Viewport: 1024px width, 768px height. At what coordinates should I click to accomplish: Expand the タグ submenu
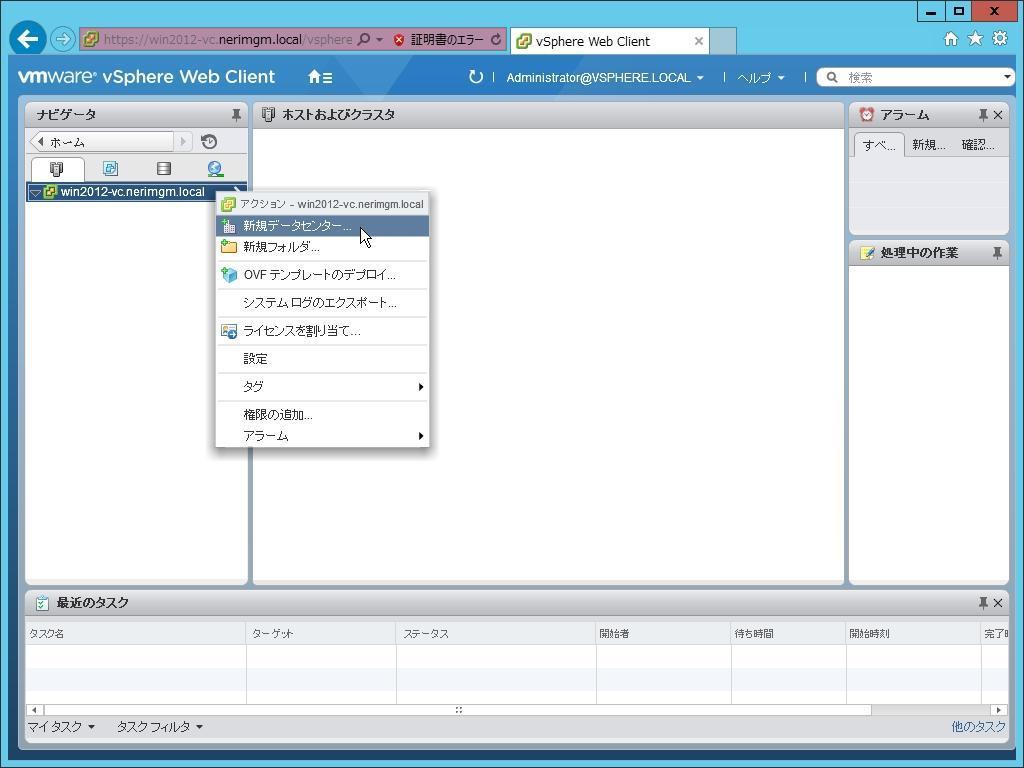(323, 387)
